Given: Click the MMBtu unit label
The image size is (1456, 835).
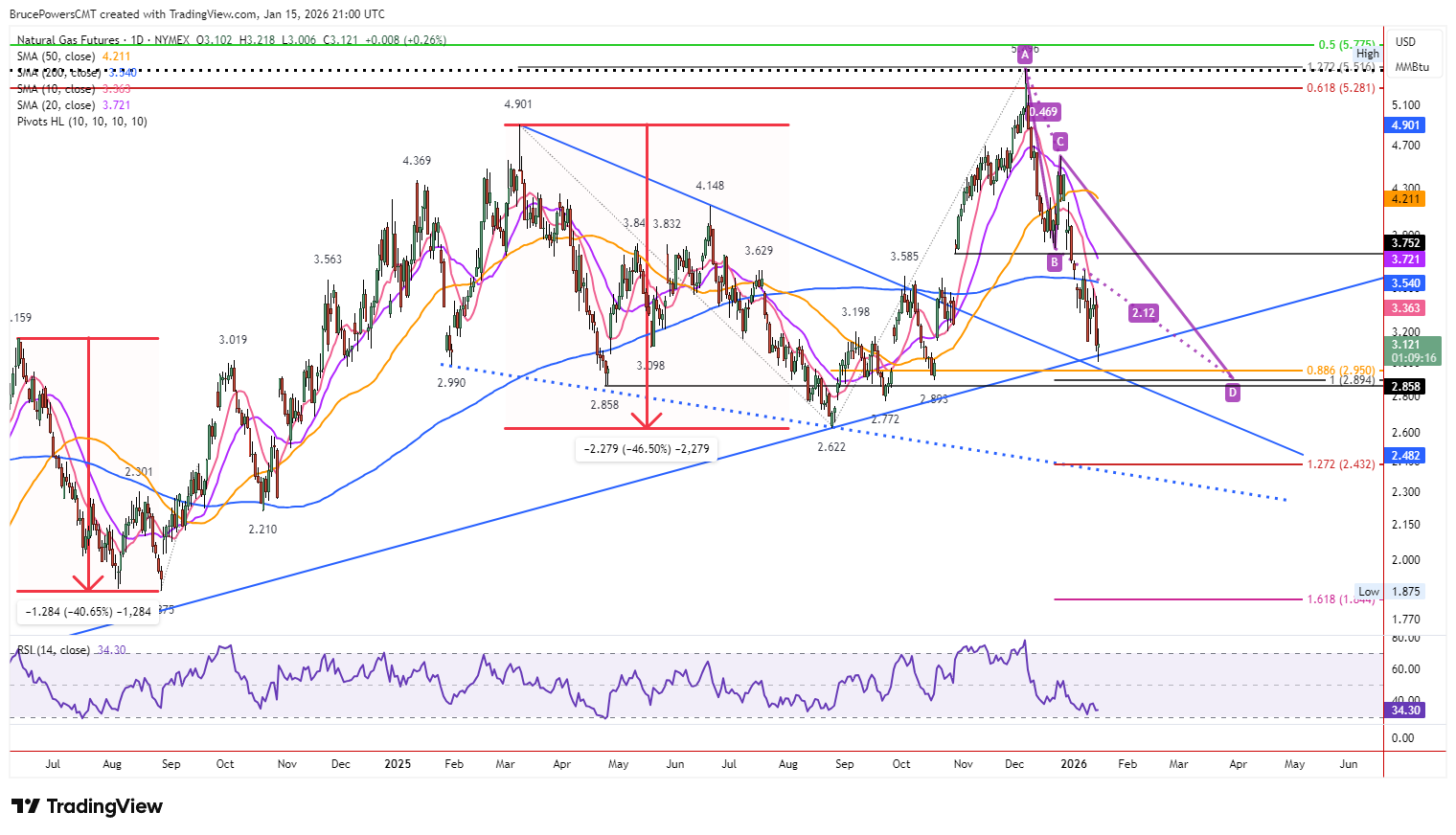Looking at the screenshot, I should pos(1412,67).
